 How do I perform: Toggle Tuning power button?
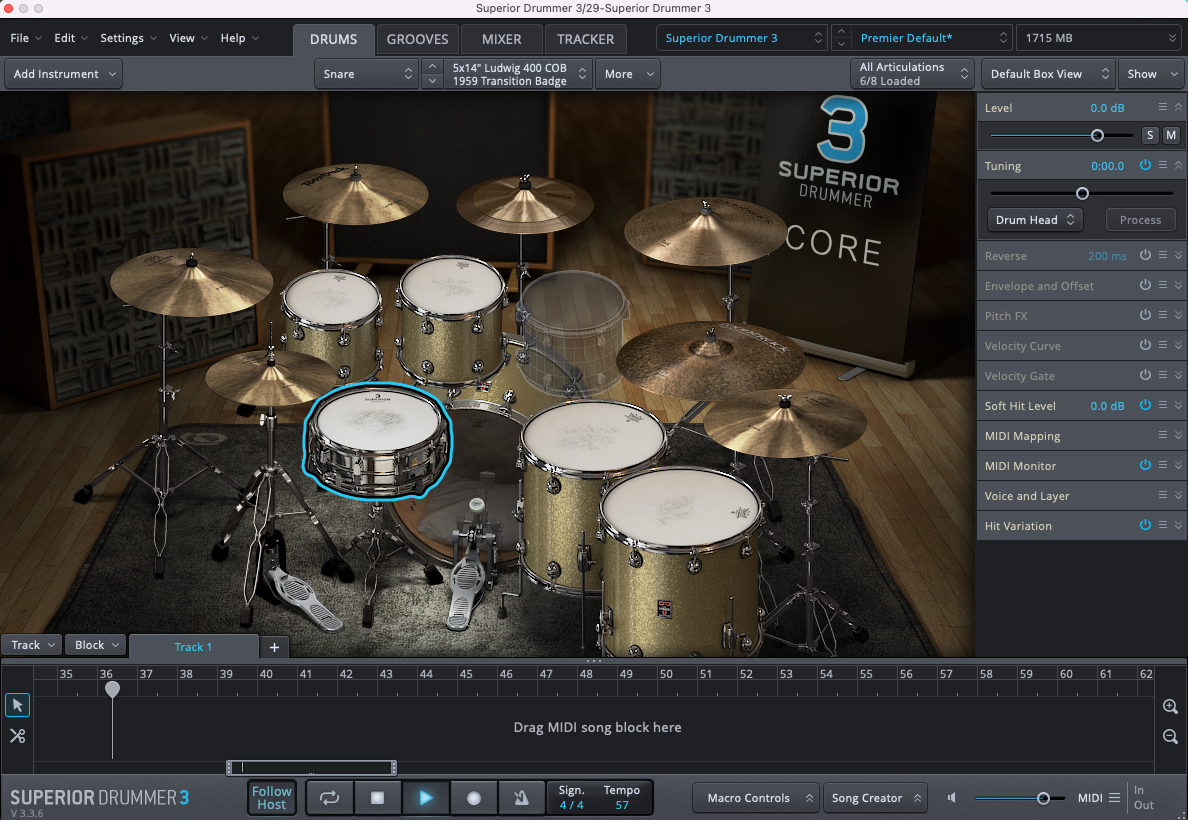tap(1145, 164)
